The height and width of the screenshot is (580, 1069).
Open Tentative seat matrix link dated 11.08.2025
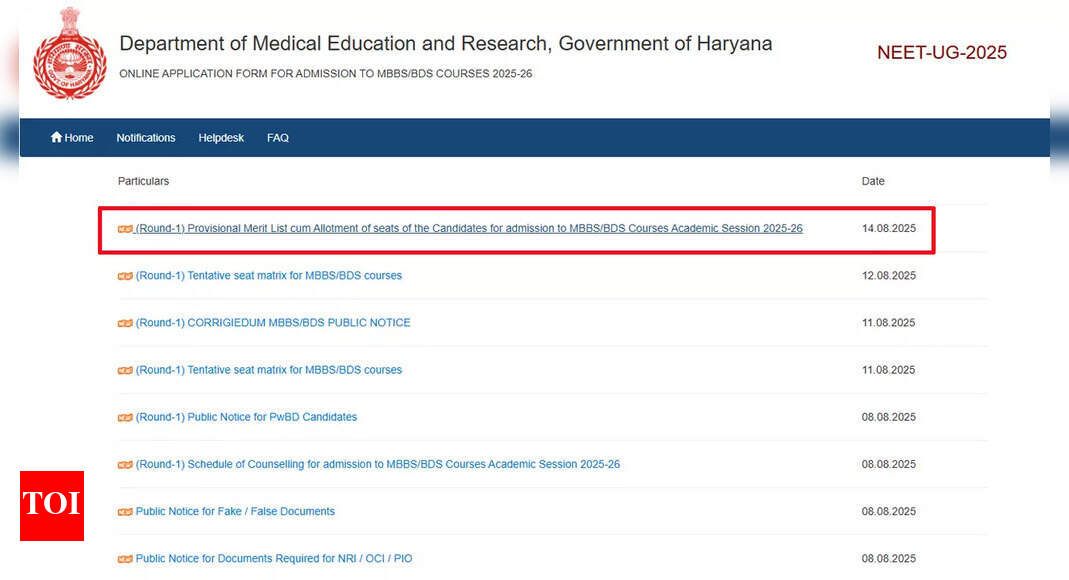269,369
